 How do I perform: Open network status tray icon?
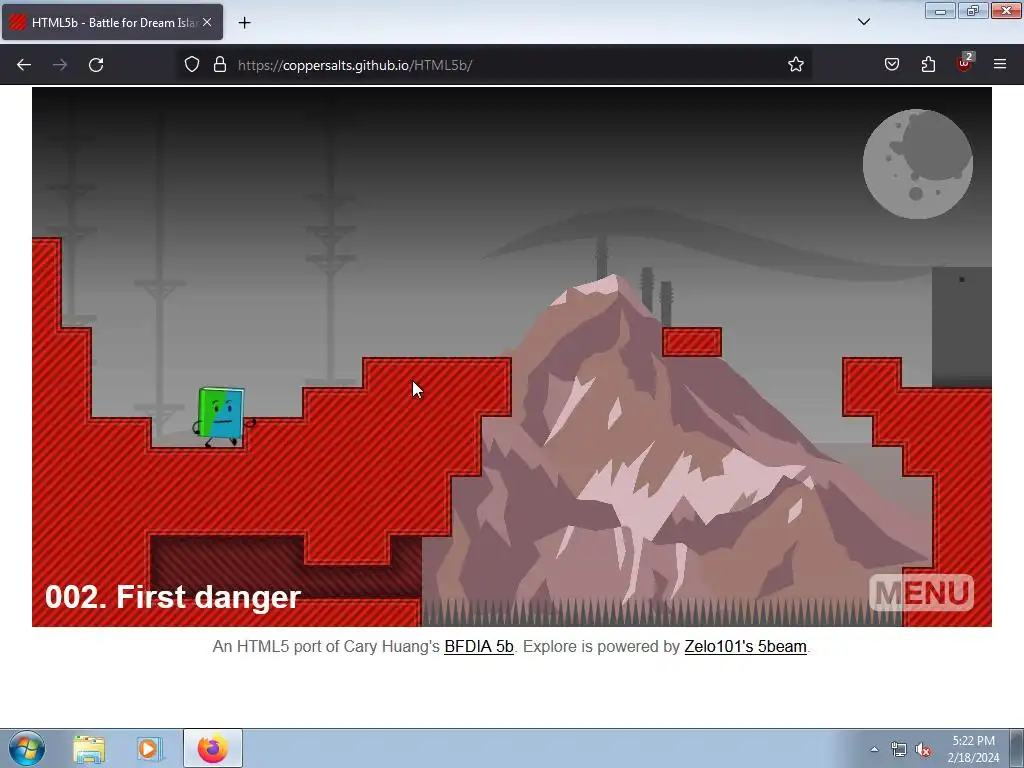[x=899, y=749]
